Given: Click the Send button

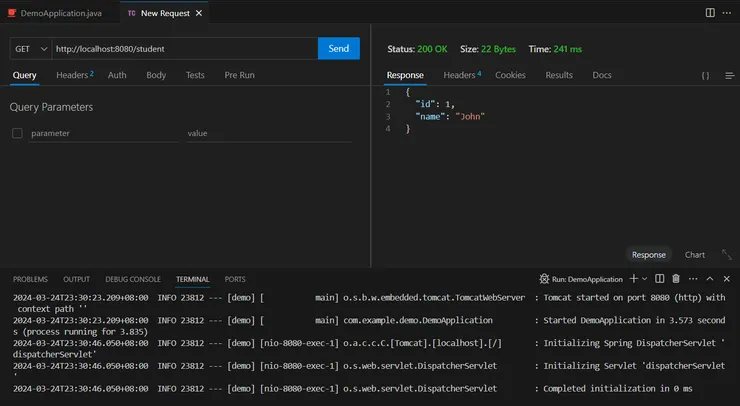Looking at the screenshot, I should [338, 48].
